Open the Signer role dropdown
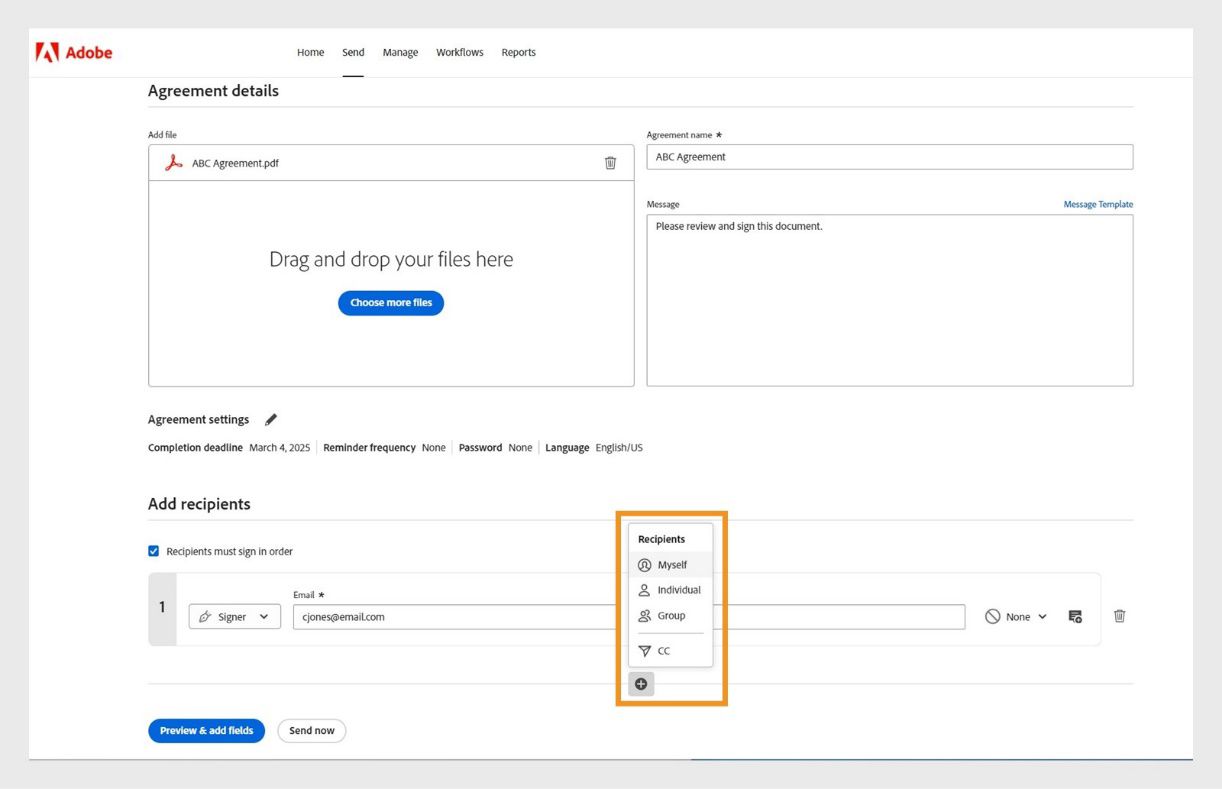1222x789 pixels. point(234,616)
